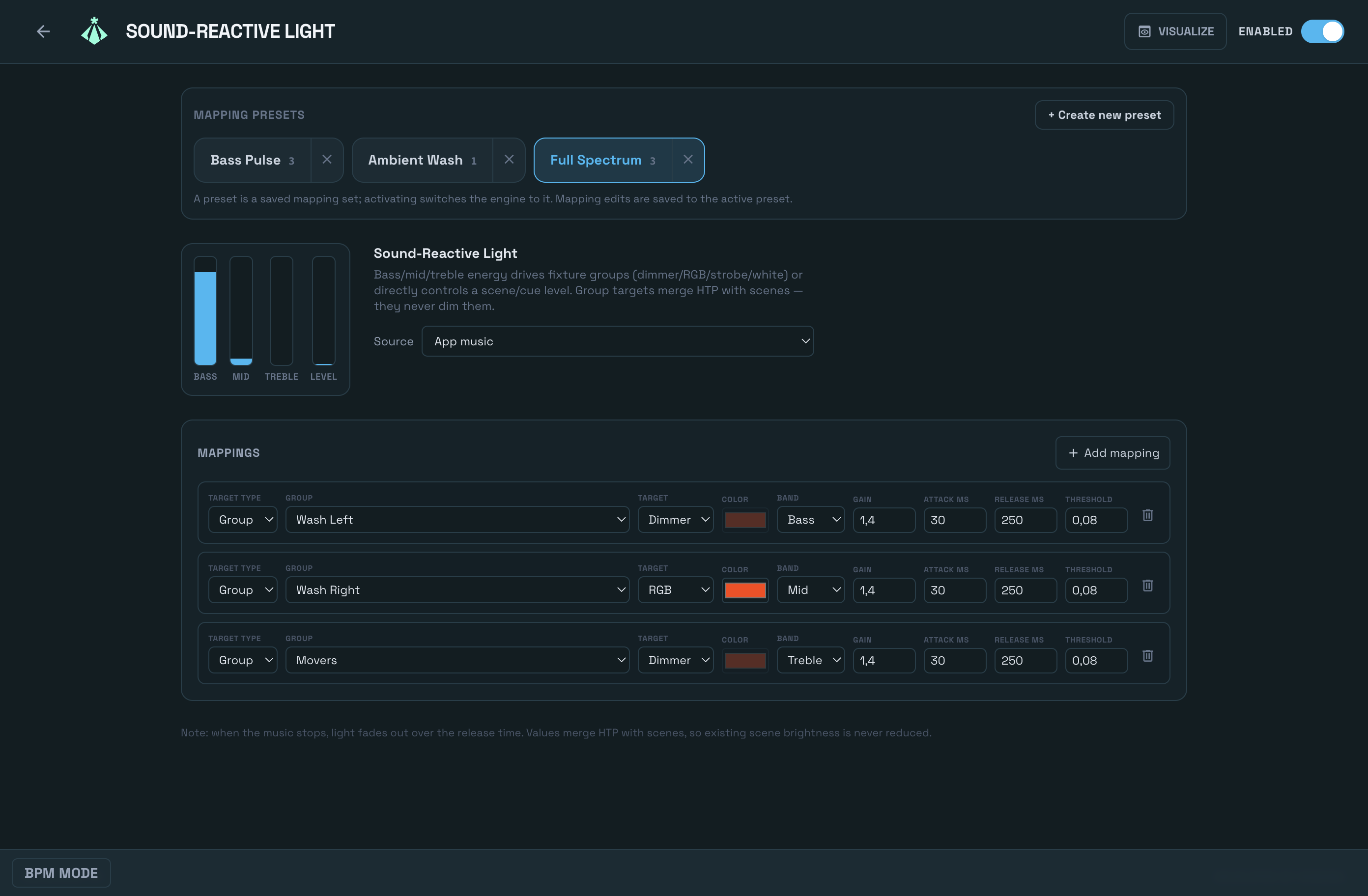
Task: Select the Full Spectrum preset
Action: (x=602, y=160)
